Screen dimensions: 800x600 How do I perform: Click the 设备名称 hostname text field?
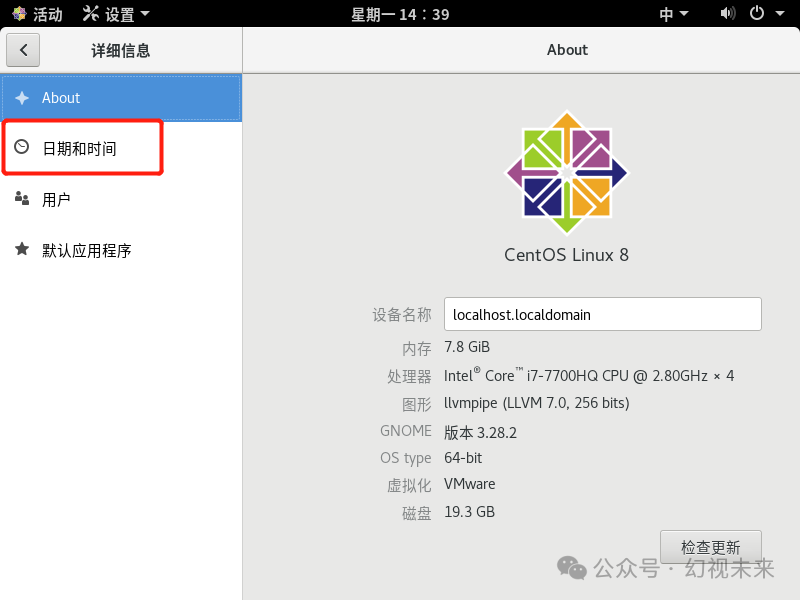pos(602,314)
